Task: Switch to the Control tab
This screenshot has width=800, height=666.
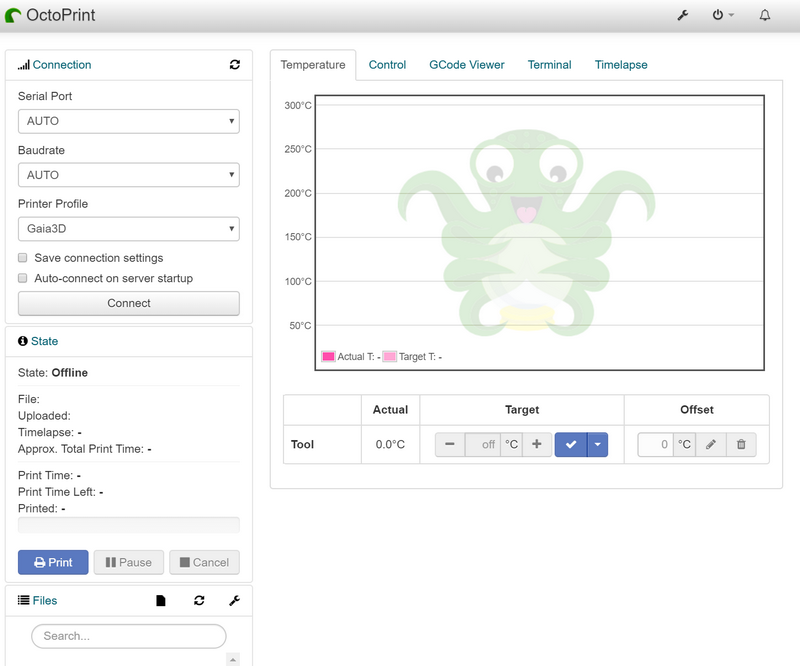Action: [x=387, y=65]
